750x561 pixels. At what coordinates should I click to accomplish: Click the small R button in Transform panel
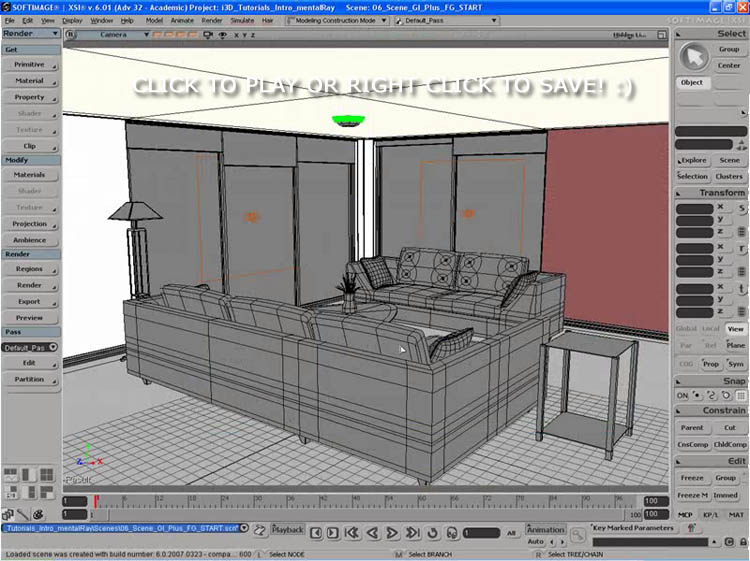point(741,249)
